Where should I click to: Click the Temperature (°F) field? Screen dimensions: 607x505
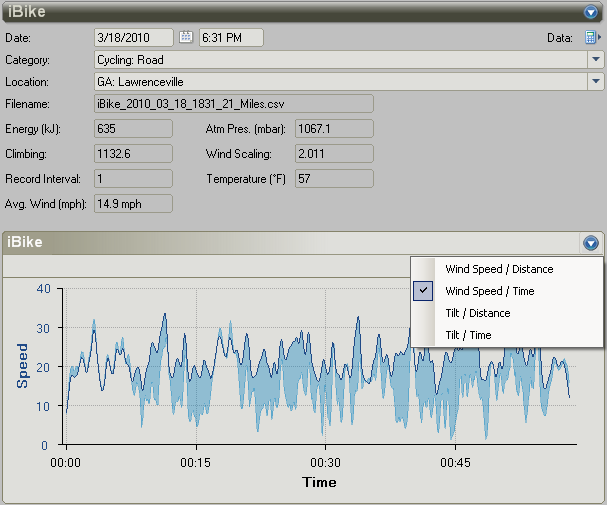tap(333, 179)
